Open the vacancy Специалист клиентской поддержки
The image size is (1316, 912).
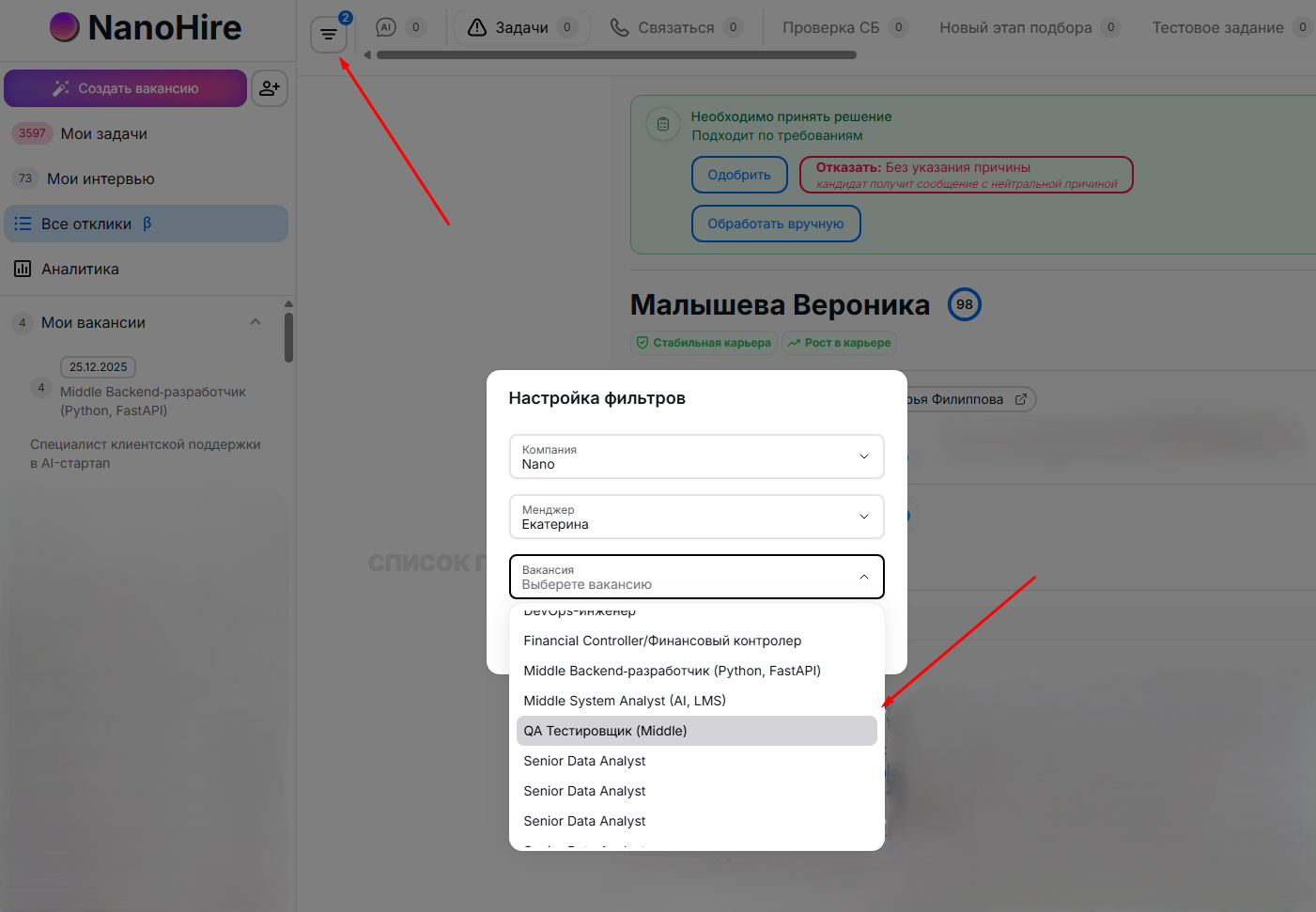pos(146,454)
